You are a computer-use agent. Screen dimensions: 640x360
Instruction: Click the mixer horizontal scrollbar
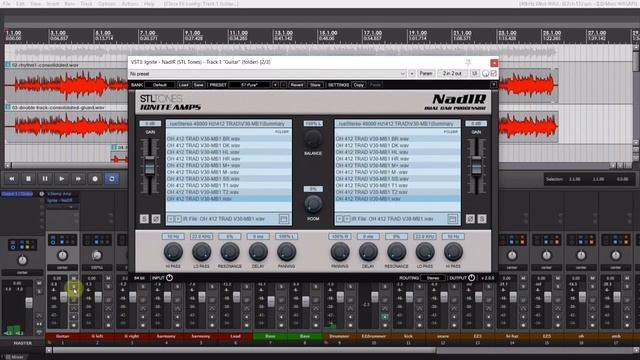pyautogui.click(x=244, y=350)
